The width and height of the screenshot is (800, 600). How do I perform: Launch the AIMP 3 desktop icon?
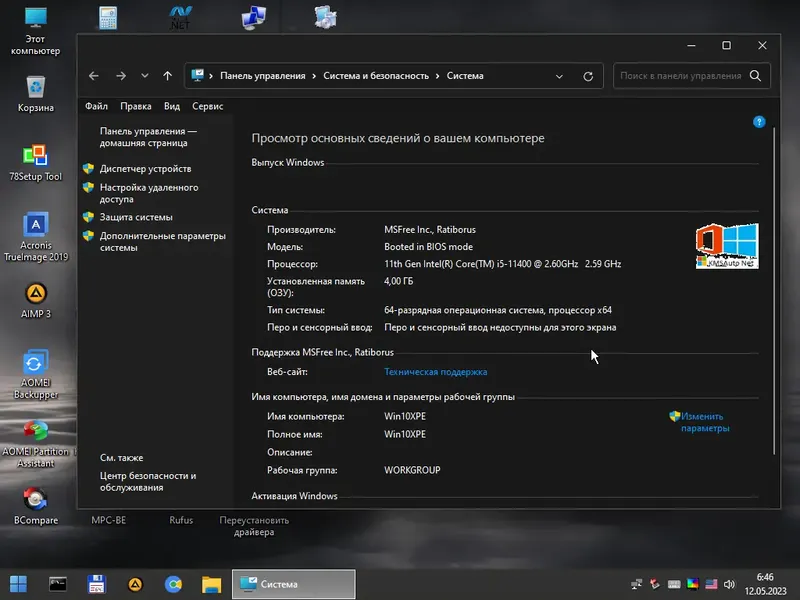pos(35,301)
